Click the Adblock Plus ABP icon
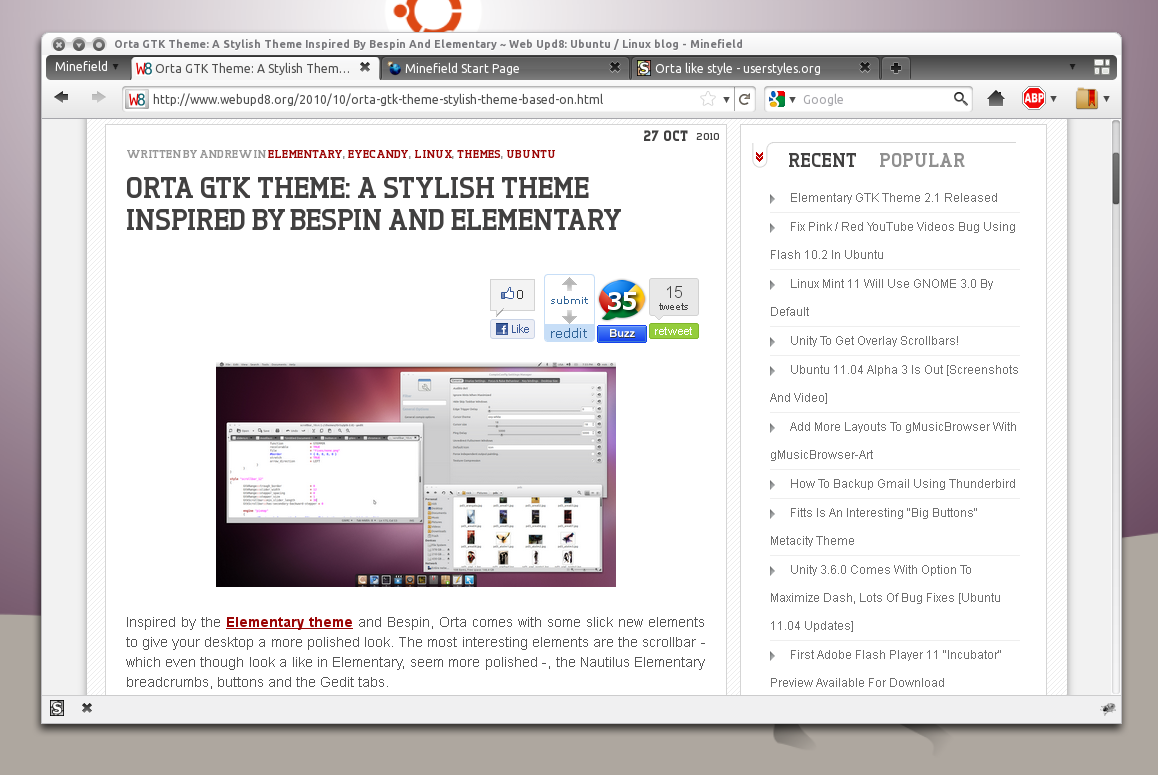The image size is (1158, 775). pyautogui.click(x=1034, y=98)
